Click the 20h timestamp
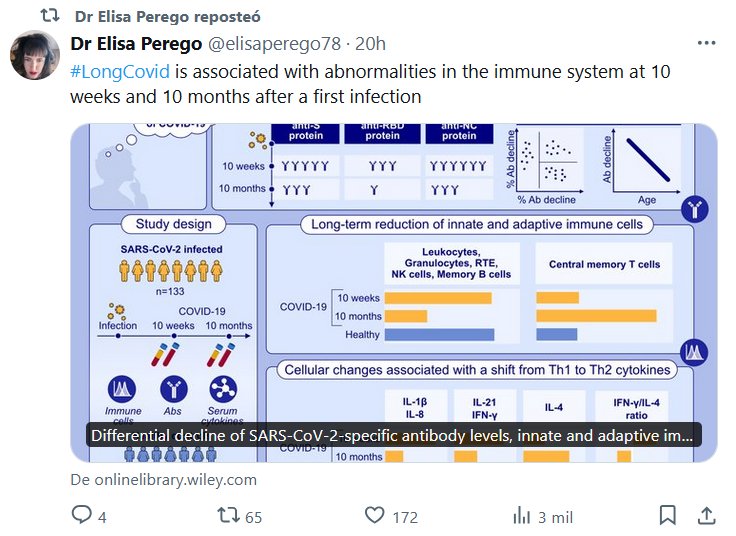The image size is (736, 536). (370, 44)
